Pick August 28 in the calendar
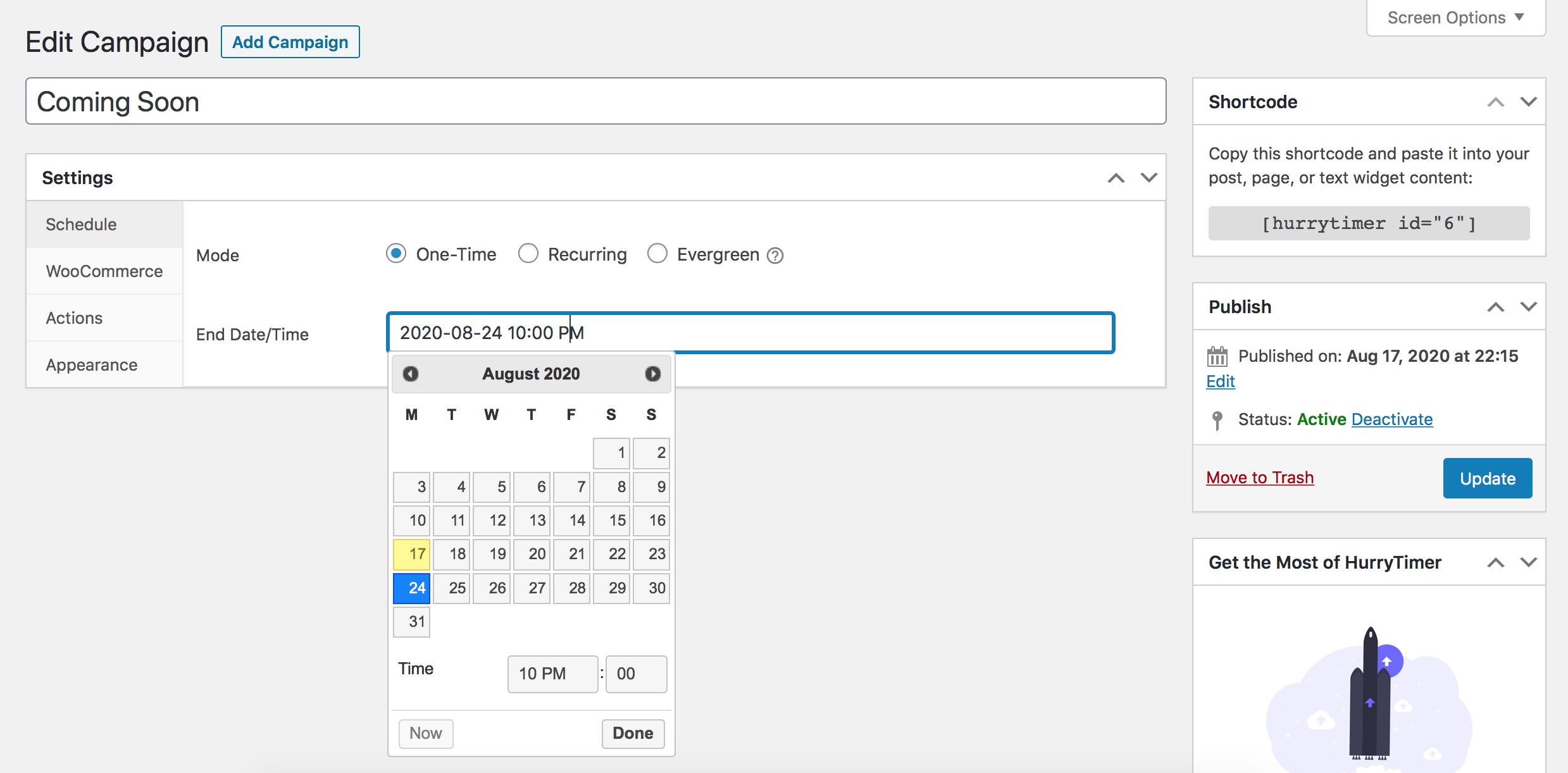The image size is (1568, 773). point(571,588)
